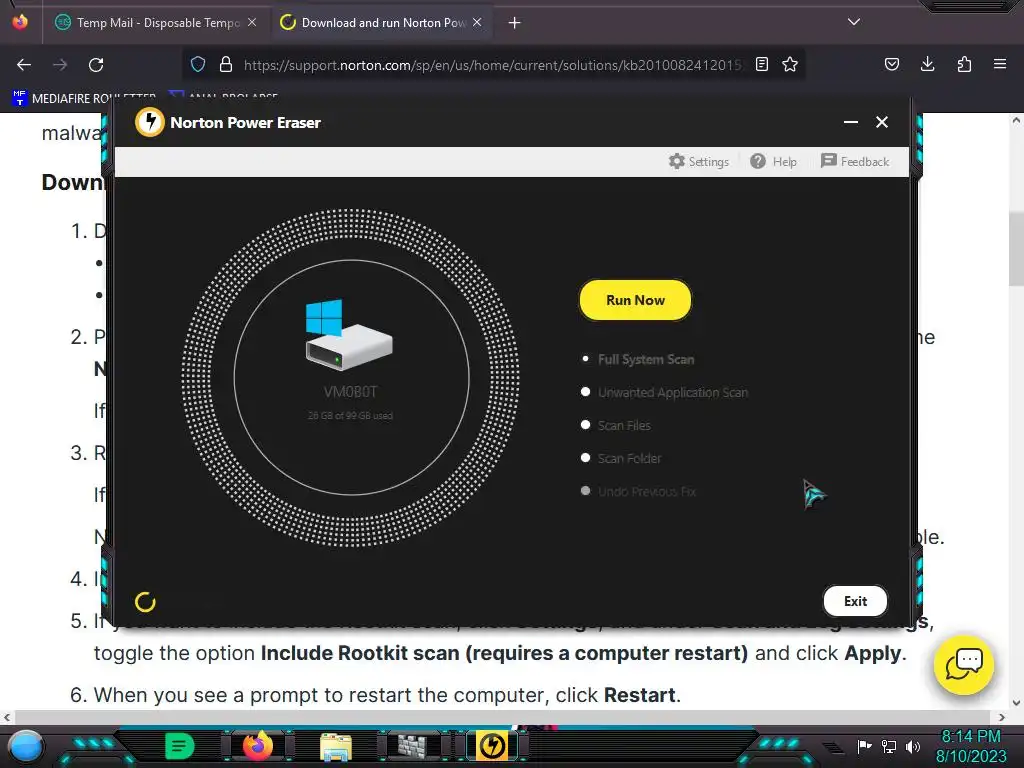
Task: Bookmark this page with star
Action: click(x=790, y=64)
